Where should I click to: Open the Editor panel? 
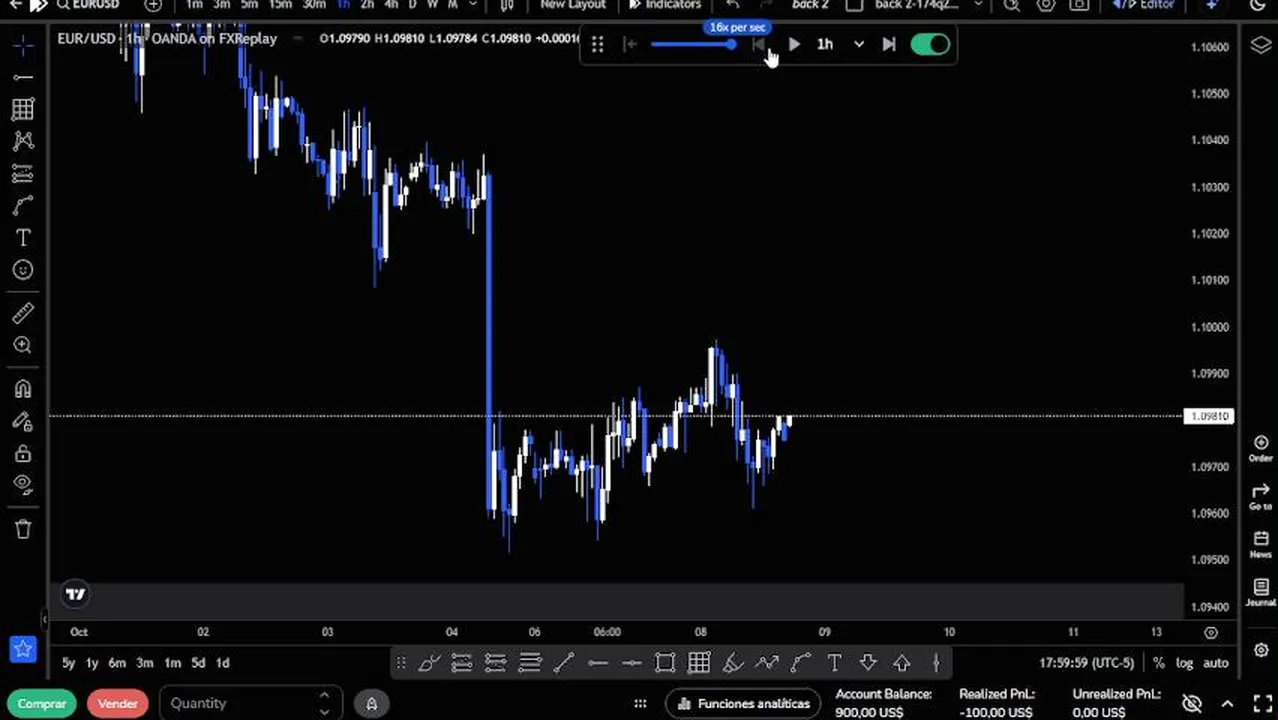pos(1143,5)
